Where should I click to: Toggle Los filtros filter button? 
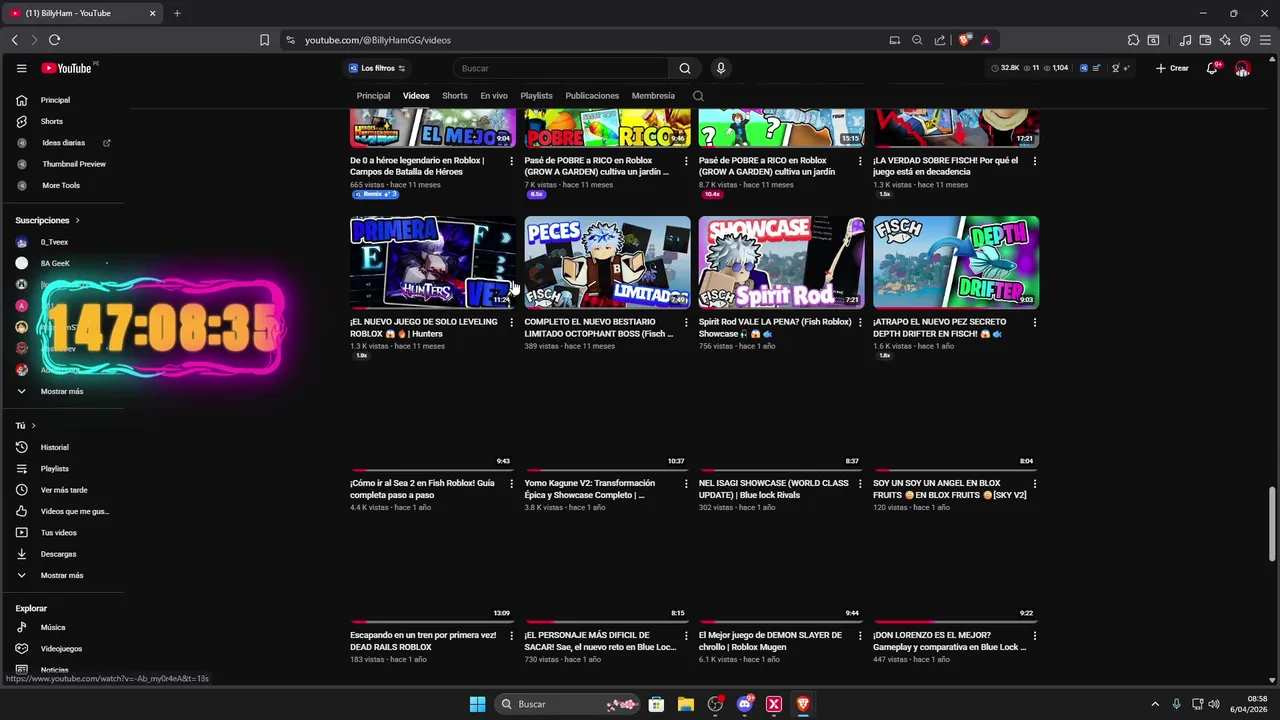tap(376, 68)
